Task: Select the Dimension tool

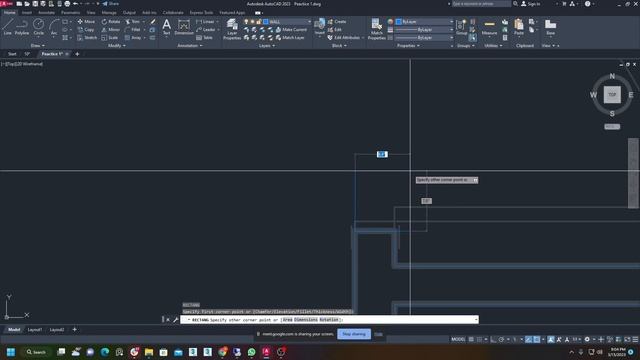Action: coord(184,27)
